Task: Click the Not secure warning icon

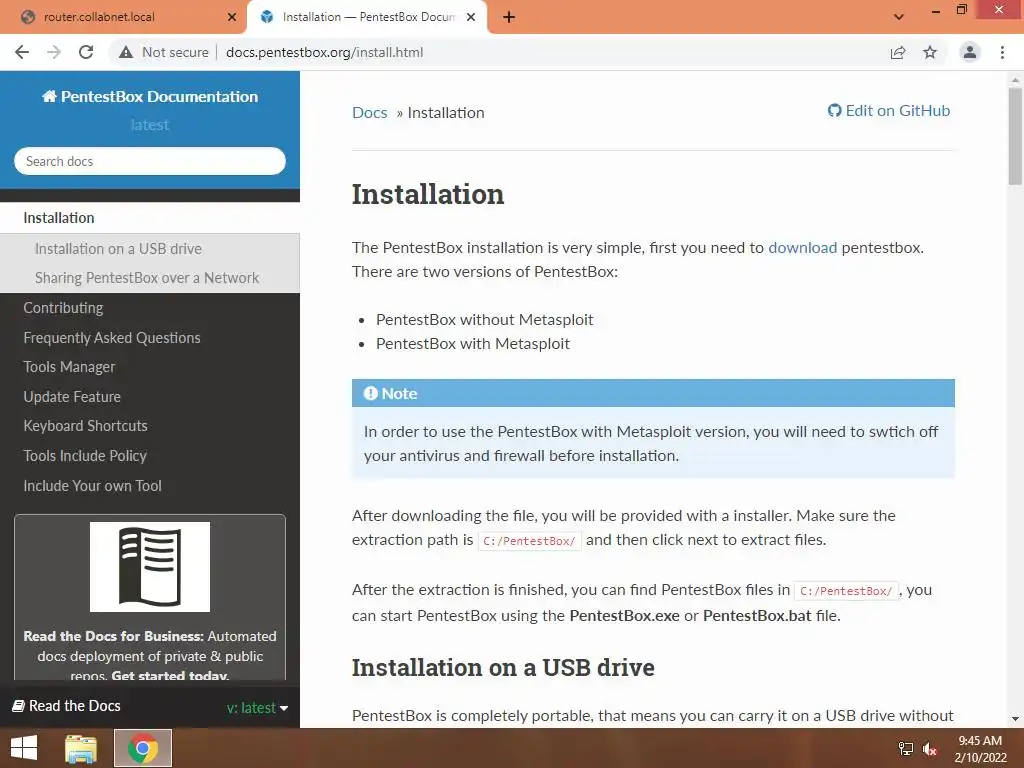Action: pyautogui.click(x=126, y=52)
